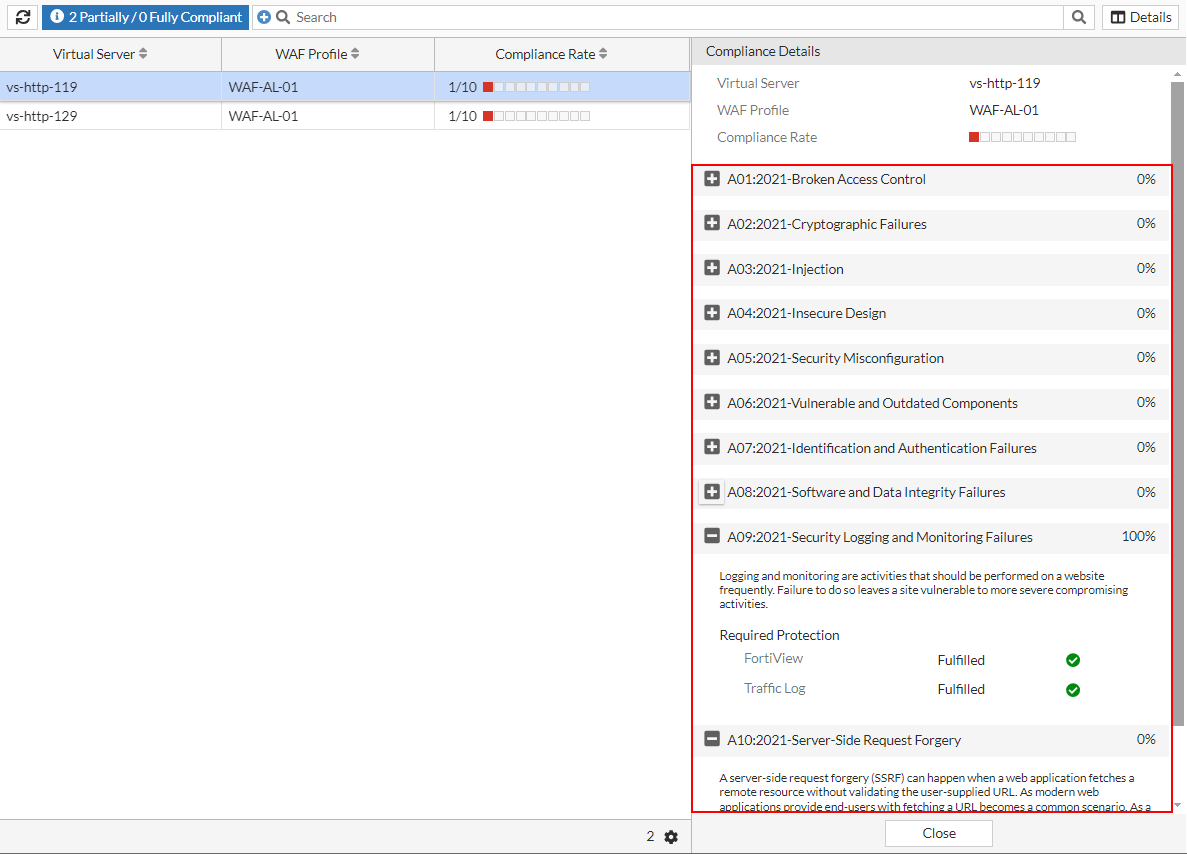Click 100% value for A09 section
Image resolution: width=1187 pixels, height=854 pixels.
tap(1139, 536)
